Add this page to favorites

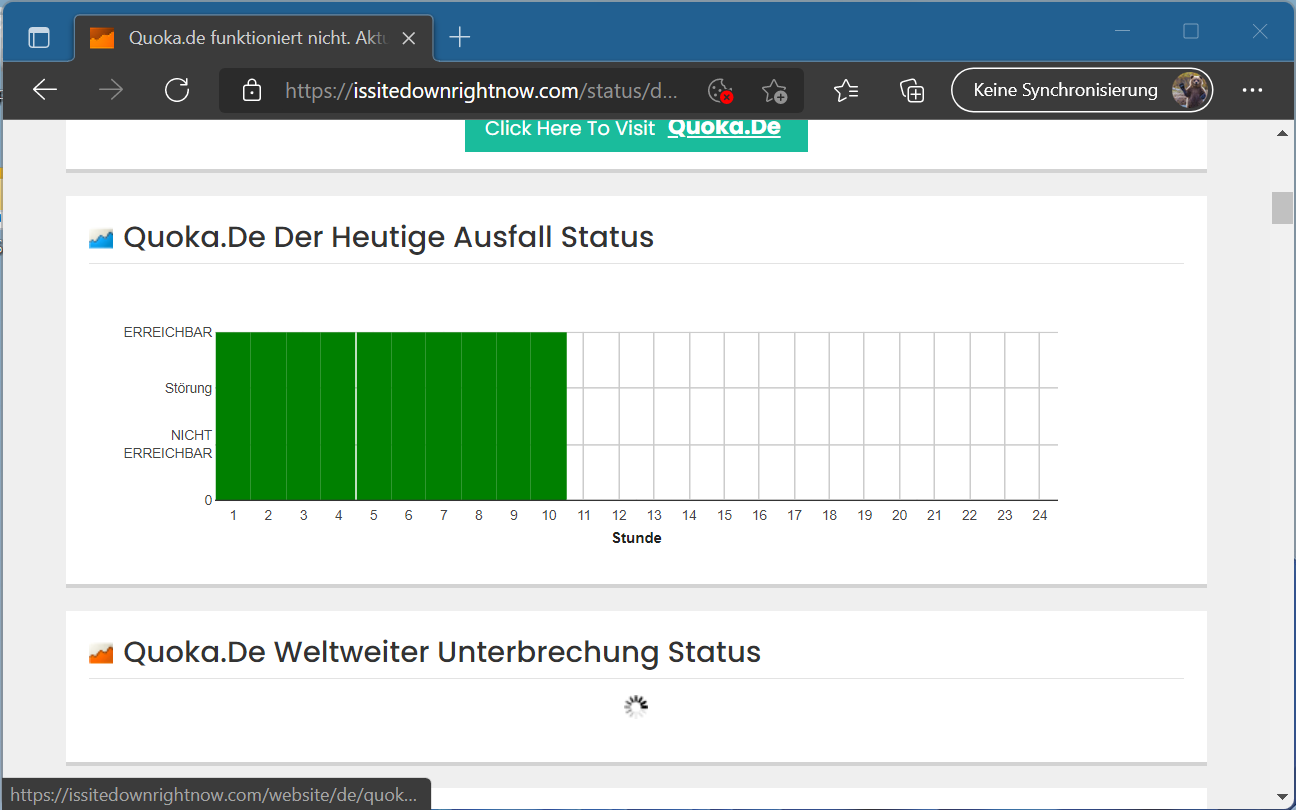pyautogui.click(x=774, y=91)
